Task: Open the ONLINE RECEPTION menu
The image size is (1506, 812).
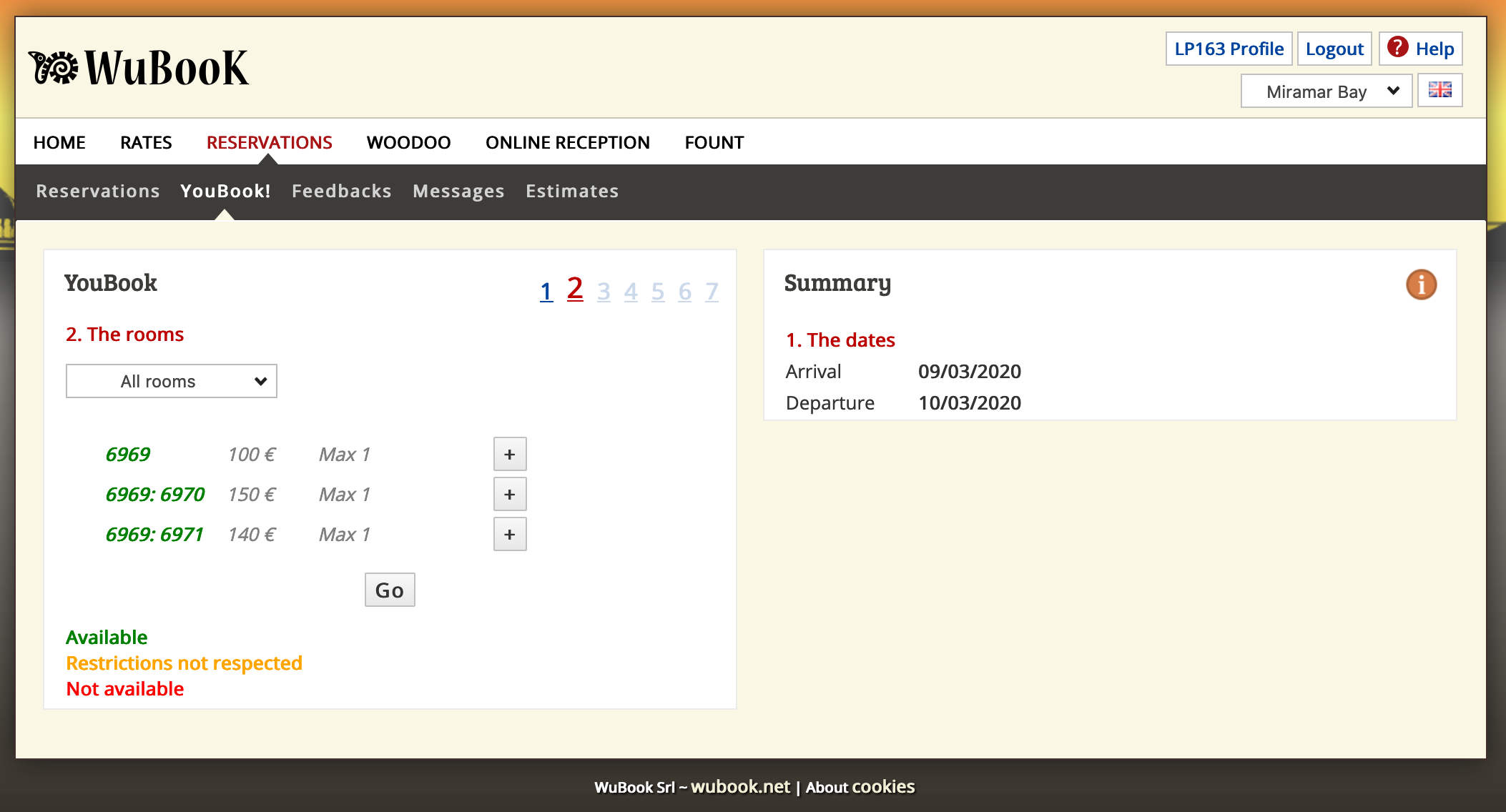Action: pos(568,142)
